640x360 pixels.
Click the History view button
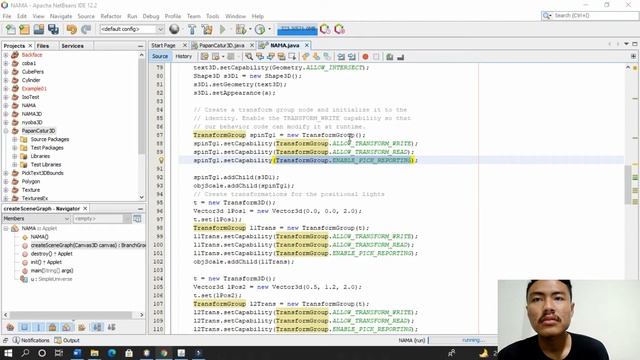point(183,56)
